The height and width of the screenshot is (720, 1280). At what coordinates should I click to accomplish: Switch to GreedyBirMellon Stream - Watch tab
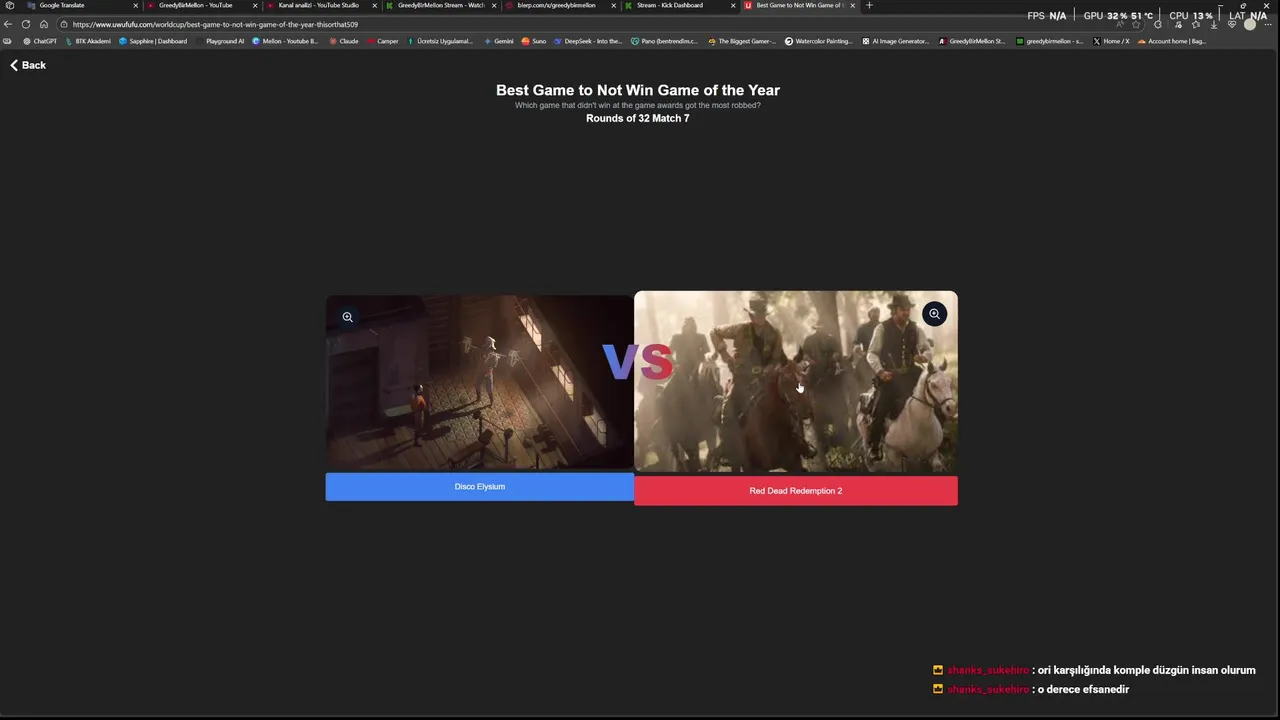coord(441,5)
